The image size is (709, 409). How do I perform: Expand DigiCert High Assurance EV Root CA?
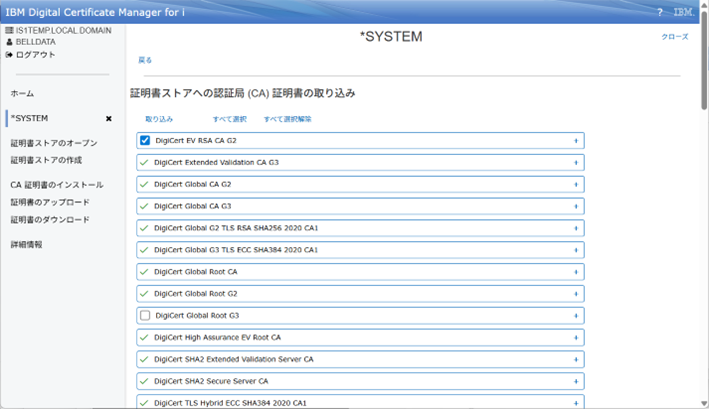click(x=576, y=337)
